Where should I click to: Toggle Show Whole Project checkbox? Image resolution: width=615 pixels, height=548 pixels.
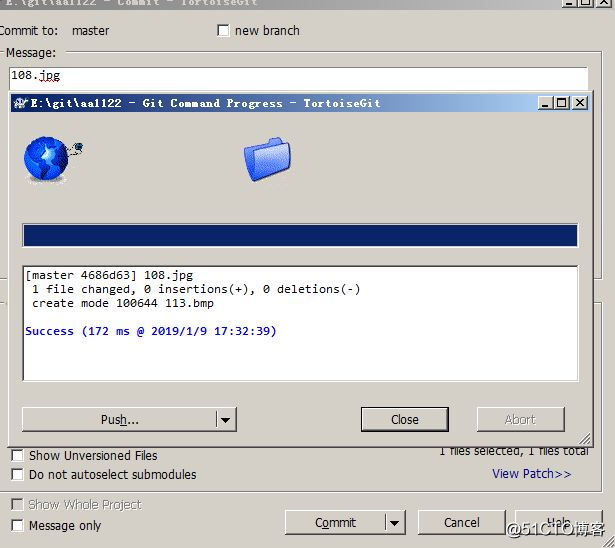click(x=17, y=504)
